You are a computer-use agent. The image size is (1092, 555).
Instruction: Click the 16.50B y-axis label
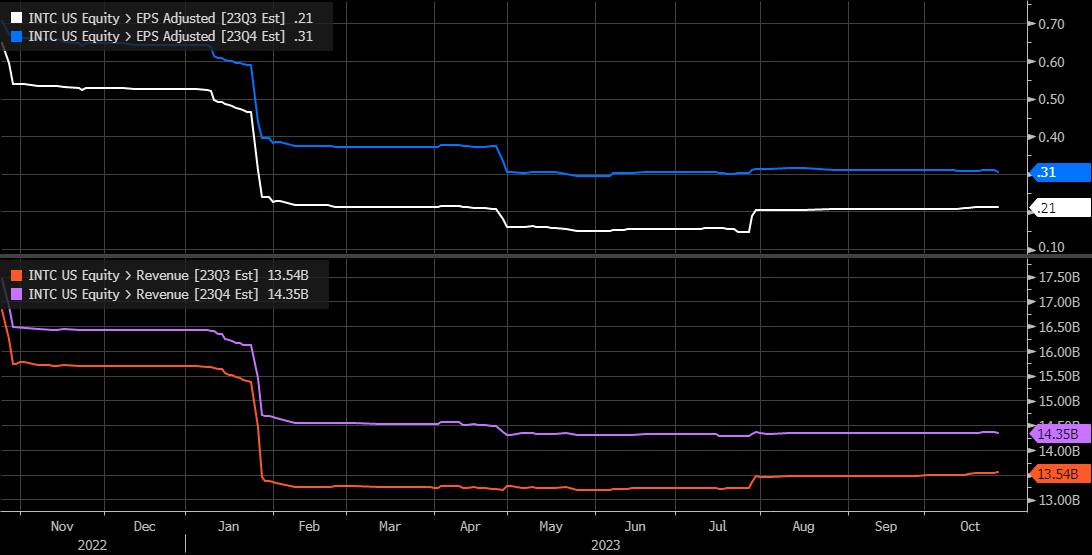(x=1059, y=327)
